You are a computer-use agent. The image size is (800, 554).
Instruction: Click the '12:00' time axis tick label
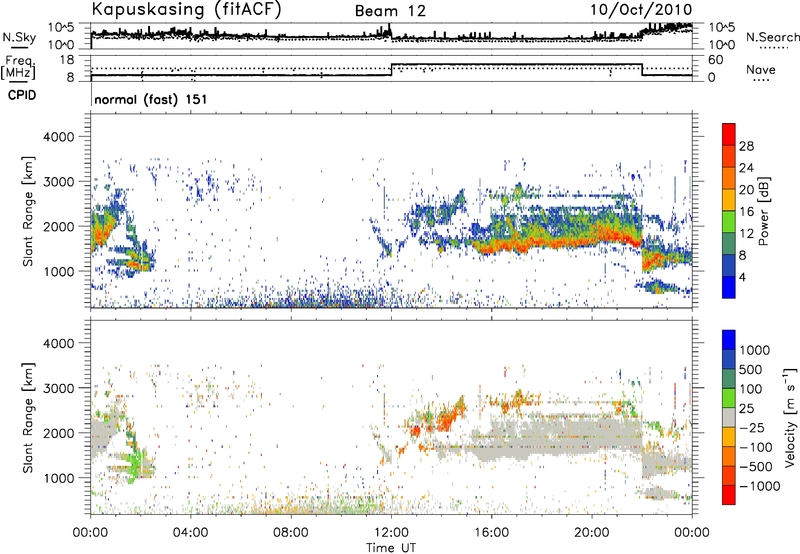click(391, 533)
